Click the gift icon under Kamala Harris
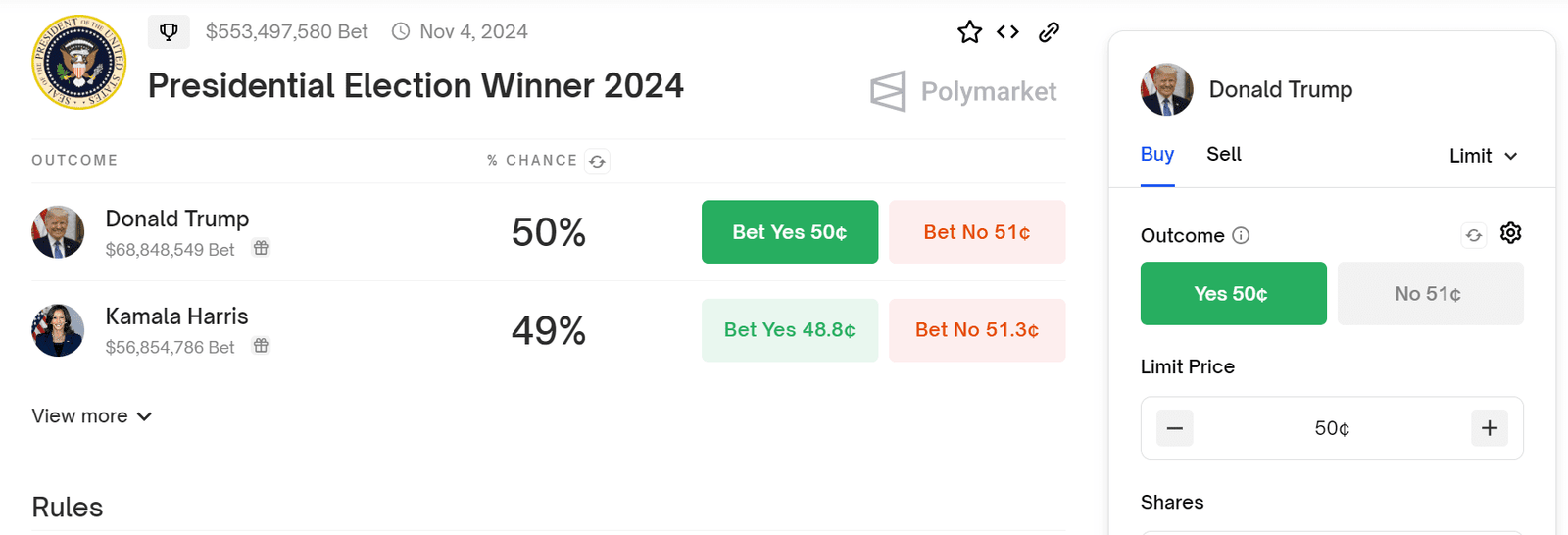This screenshot has height=535, width=1568. pyautogui.click(x=261, y=346)
